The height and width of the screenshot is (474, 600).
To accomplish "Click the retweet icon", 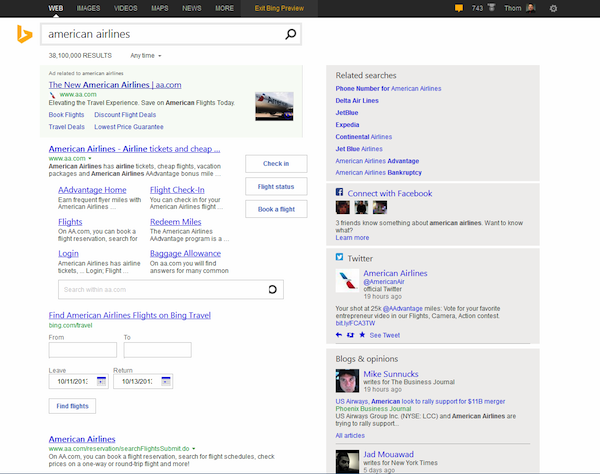I will pyautogui.click(x=351, y=335).
